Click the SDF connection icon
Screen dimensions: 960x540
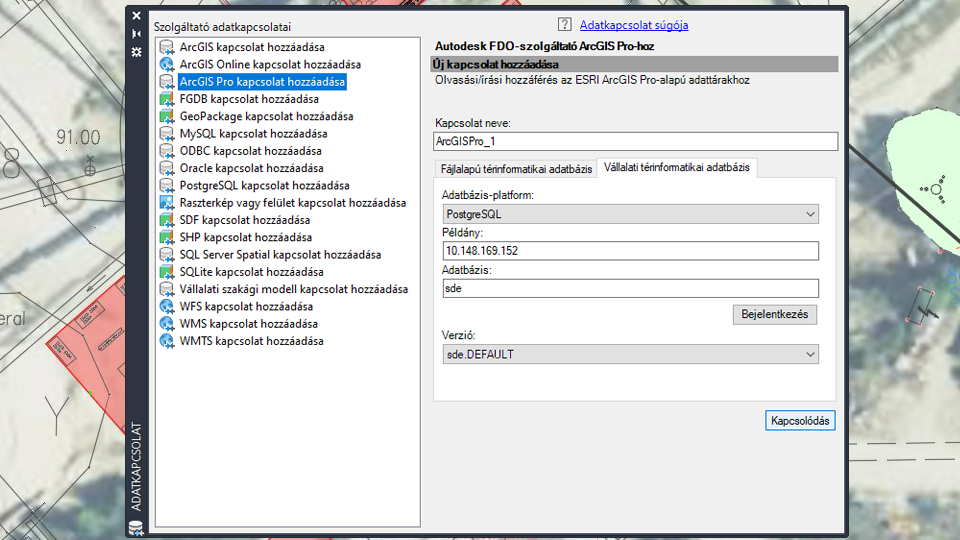[167, 220]
